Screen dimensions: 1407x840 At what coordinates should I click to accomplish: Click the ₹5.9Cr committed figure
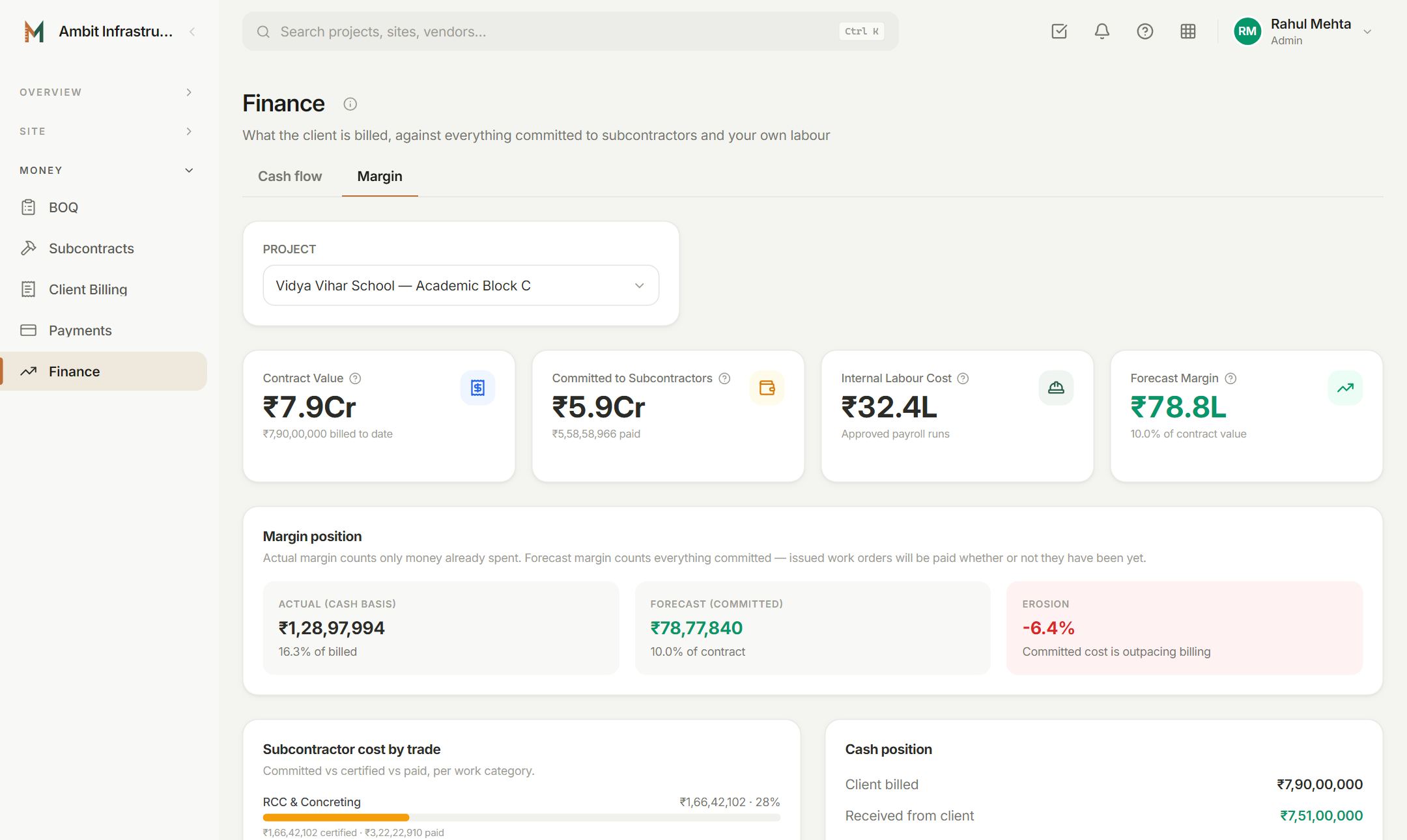599,407
